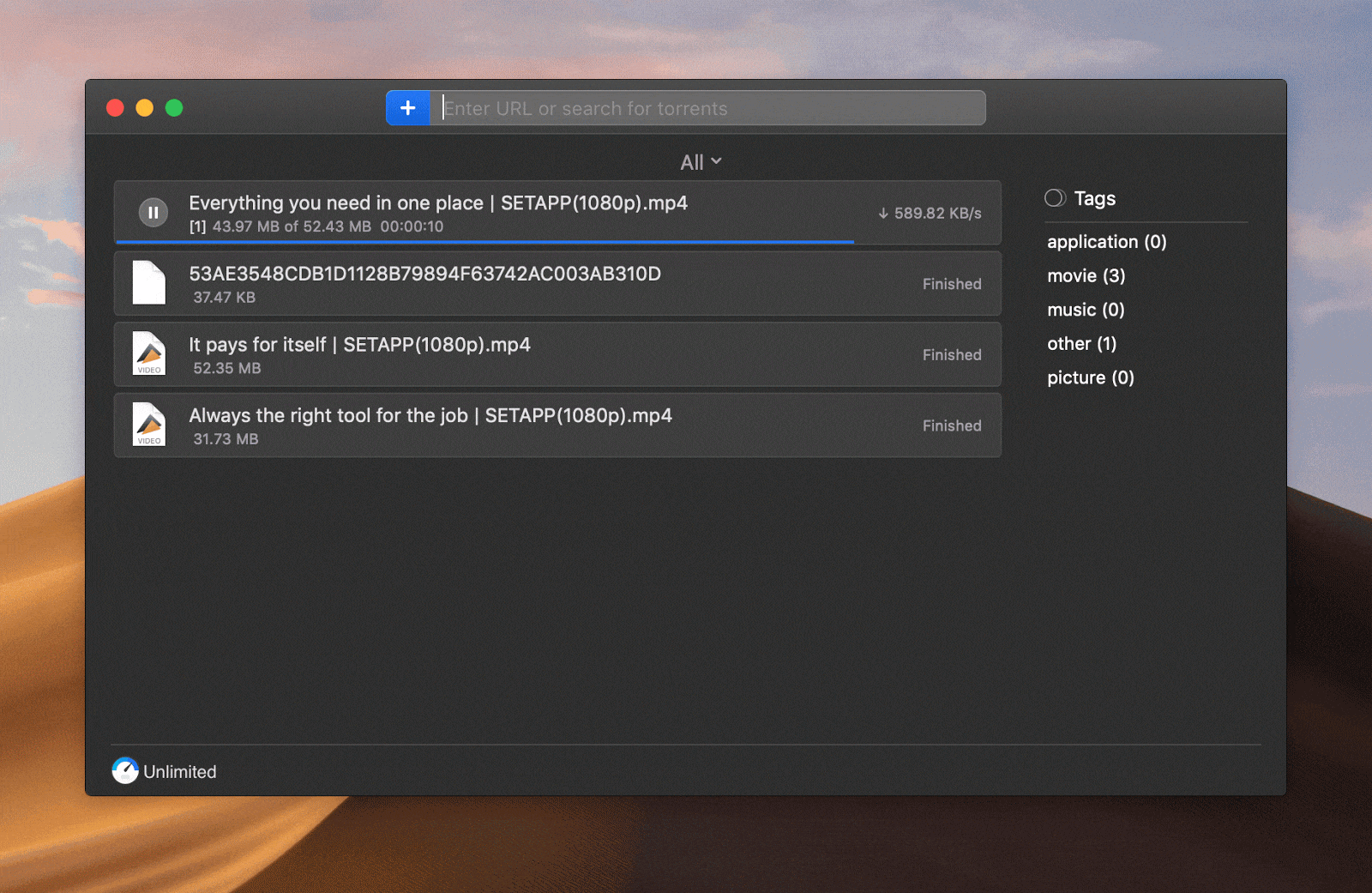The height and width of the screenshot is (893, 1372).
Task: Click the green fullscreen window button
Action: pyautogui.click(x=174, y=108)
